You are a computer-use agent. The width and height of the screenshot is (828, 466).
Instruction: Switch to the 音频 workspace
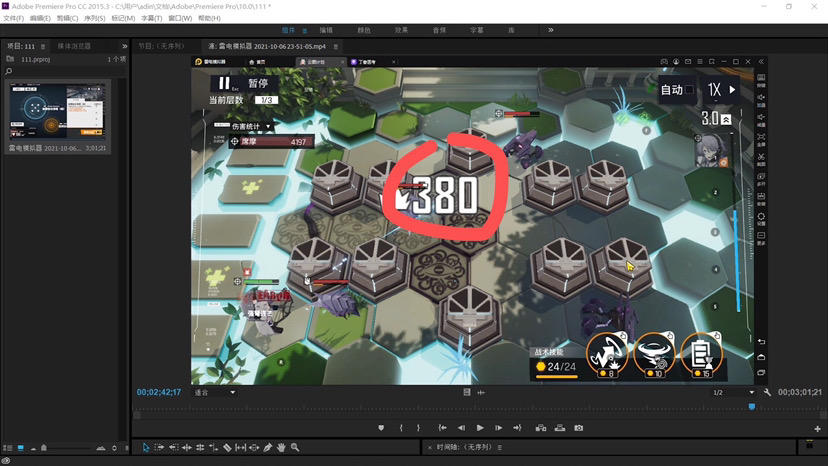tap(439, 30)
